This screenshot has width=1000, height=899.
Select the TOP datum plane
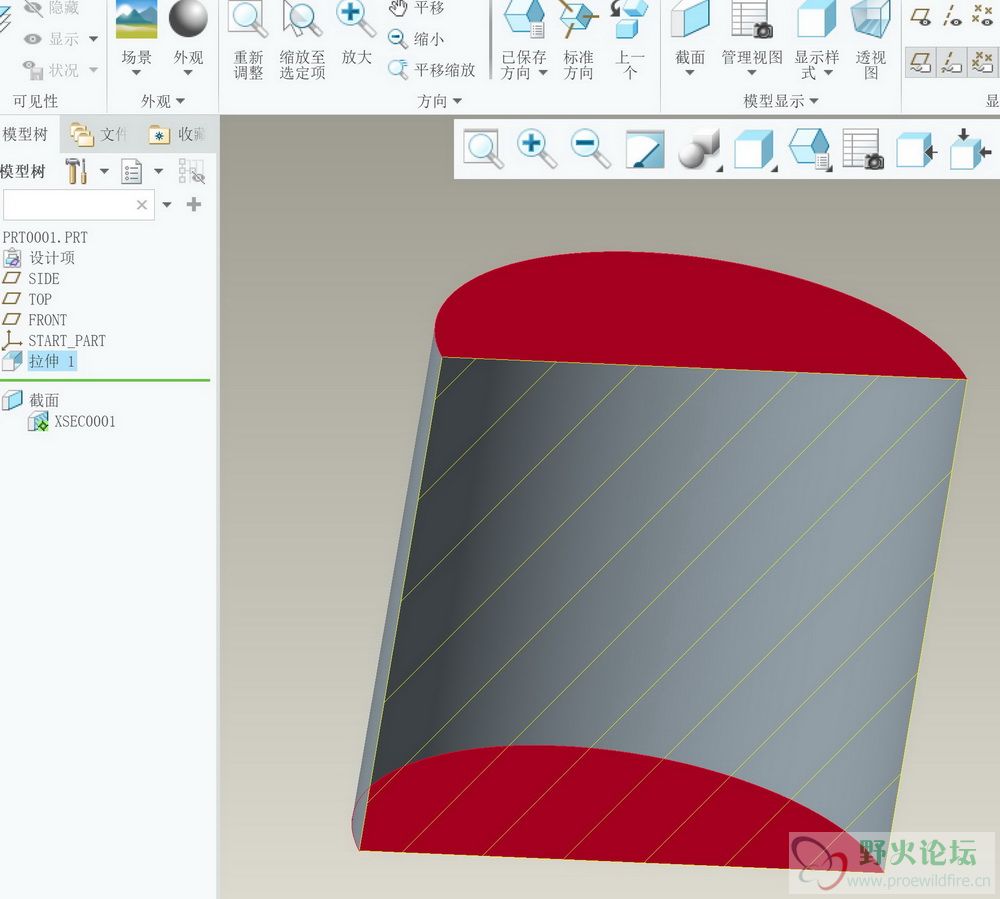click(x=27, y=299)
